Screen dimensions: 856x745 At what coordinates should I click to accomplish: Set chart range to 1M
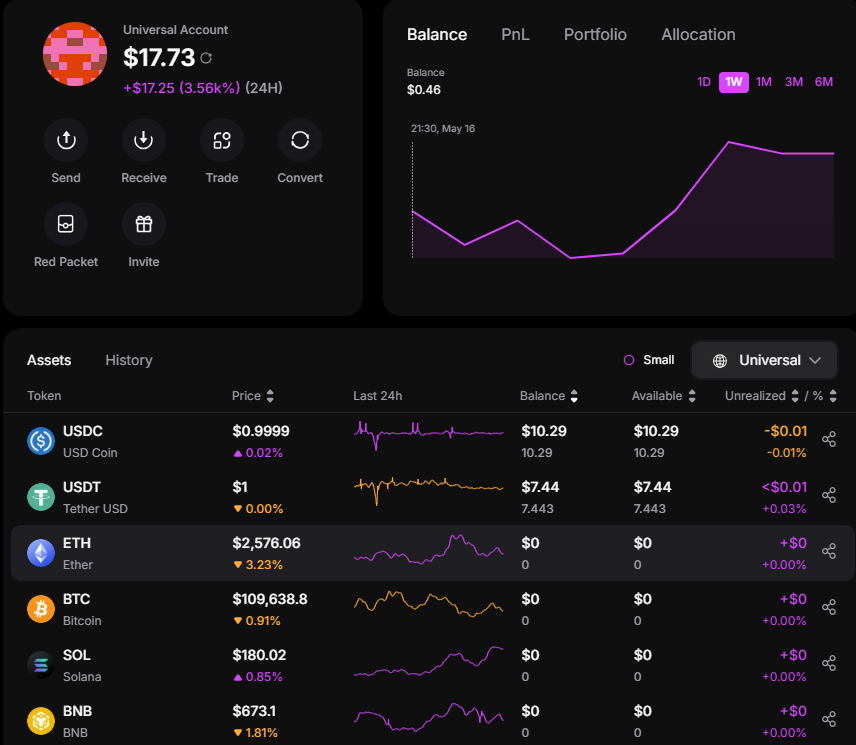764,82
